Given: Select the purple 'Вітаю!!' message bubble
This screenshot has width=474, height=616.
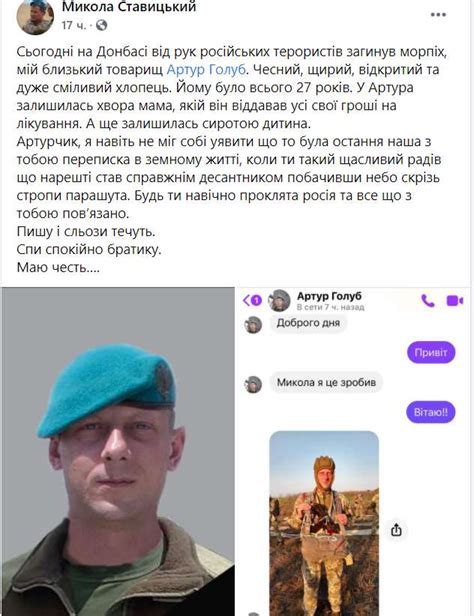Looking at the screenshot, I should pos(430,412).
